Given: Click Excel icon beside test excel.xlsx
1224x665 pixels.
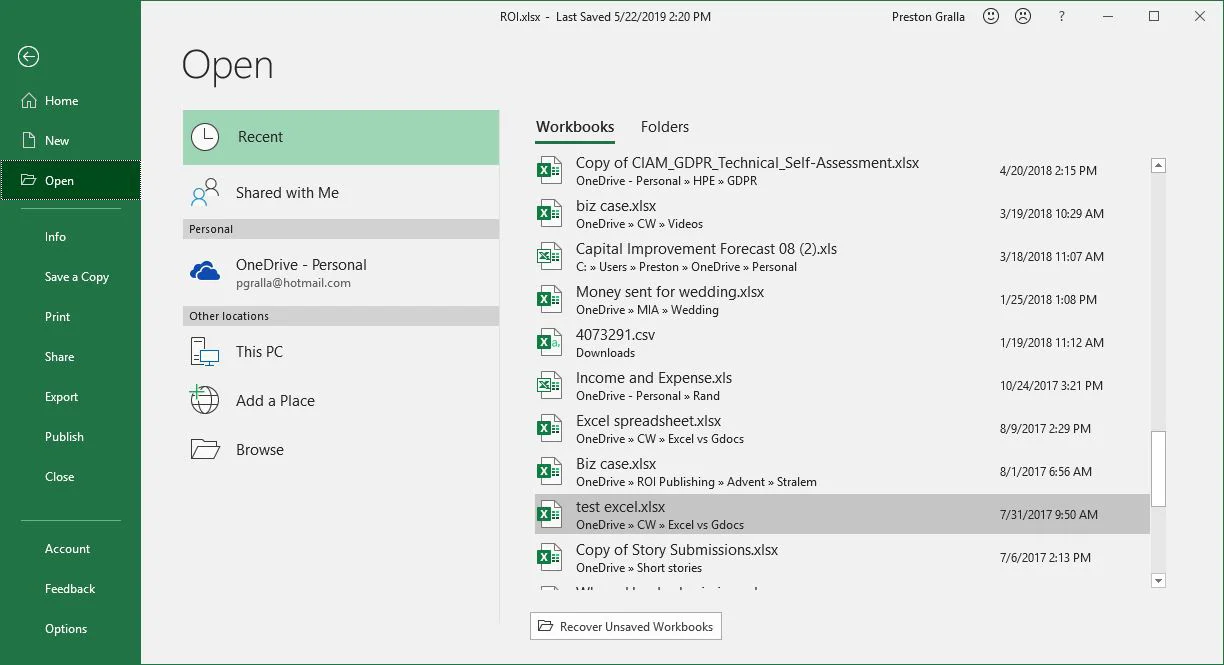Looking at the screenshot, I should click(x=549, y=514).
